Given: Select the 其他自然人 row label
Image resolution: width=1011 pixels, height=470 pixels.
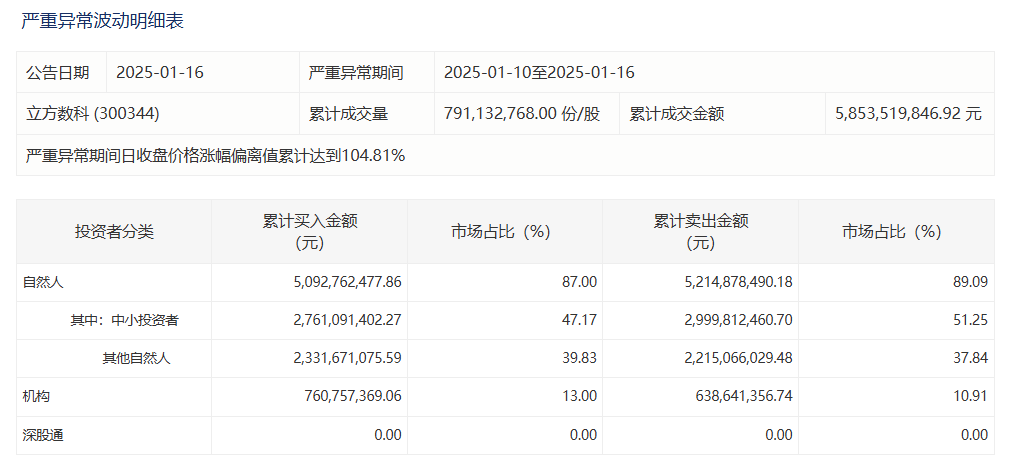Looking at the screenshot, I should [136, 359].
